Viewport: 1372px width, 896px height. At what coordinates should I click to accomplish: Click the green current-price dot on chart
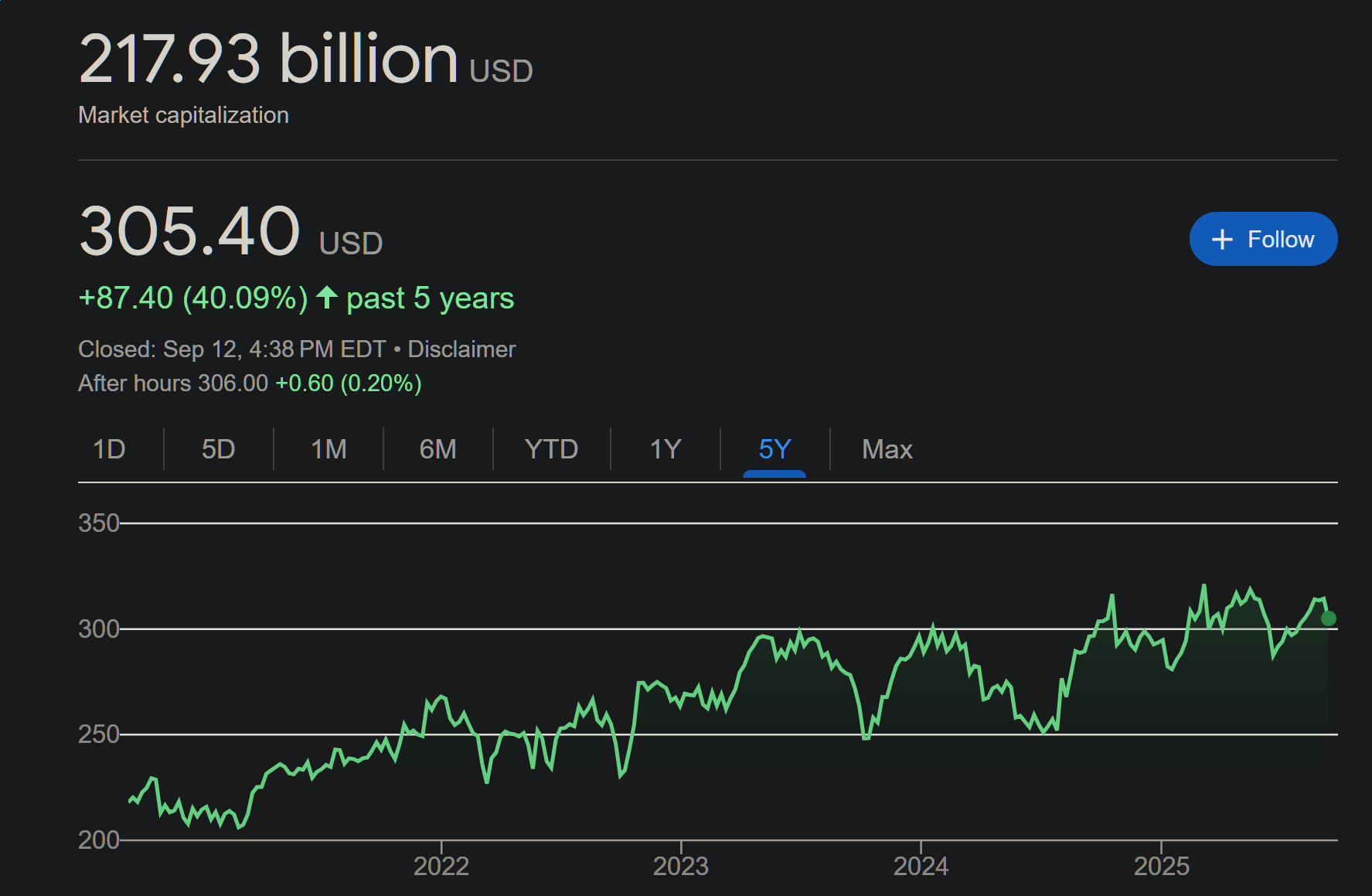[1328, 618]
